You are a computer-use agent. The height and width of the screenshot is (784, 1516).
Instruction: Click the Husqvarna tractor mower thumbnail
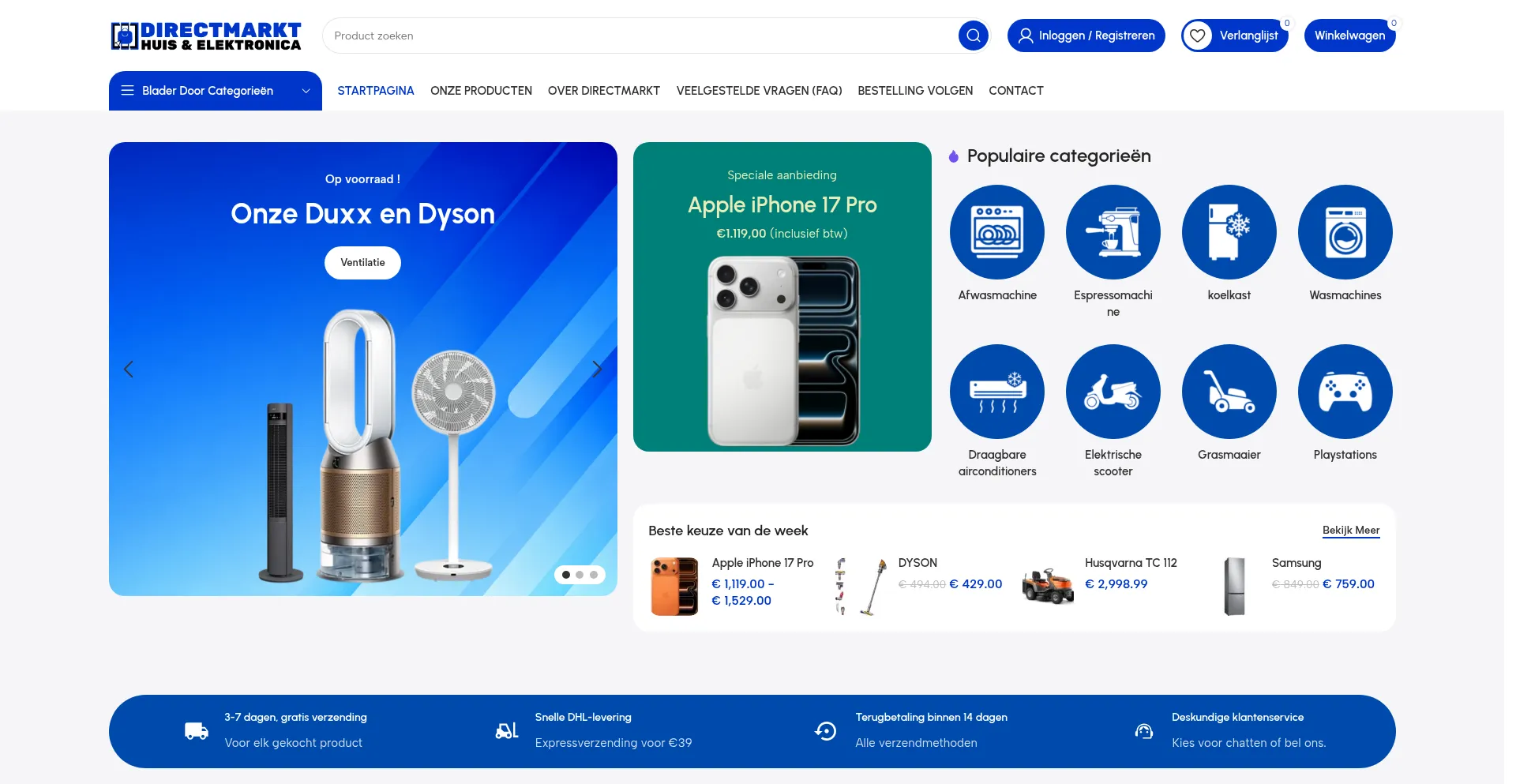click(1048, 586)
